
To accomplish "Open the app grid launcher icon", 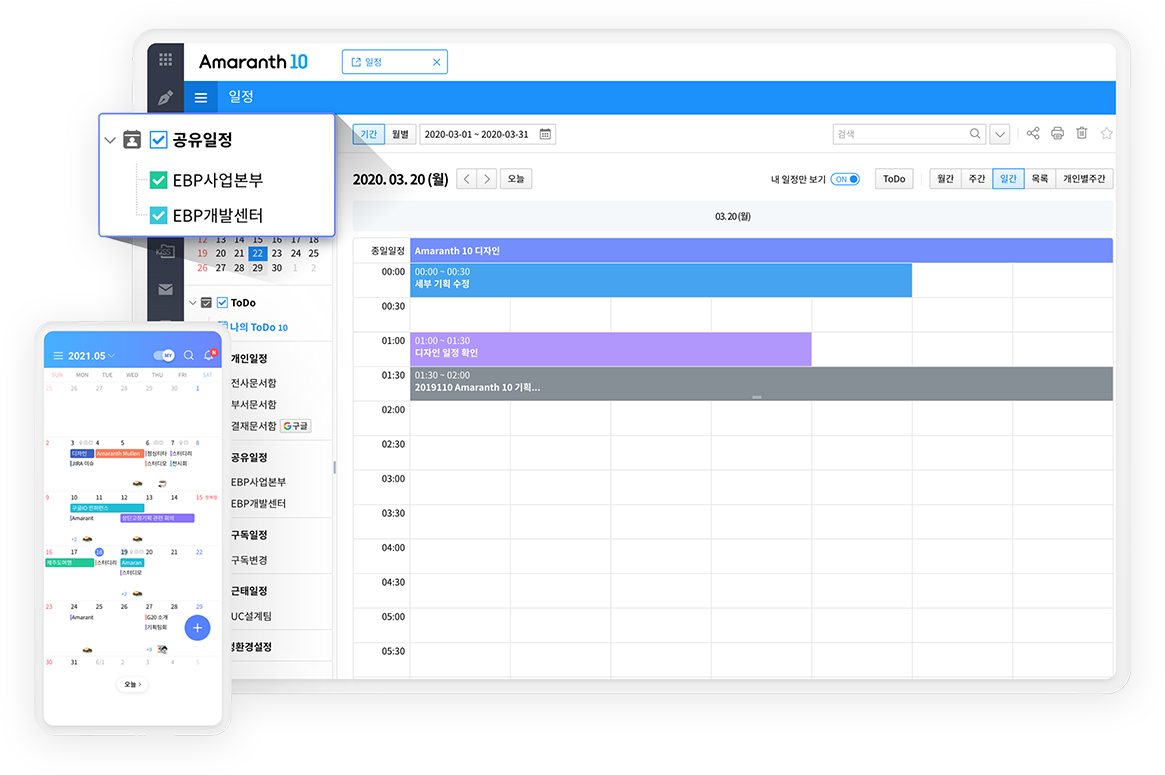I will pyautogui.click(x=166, y=59).
